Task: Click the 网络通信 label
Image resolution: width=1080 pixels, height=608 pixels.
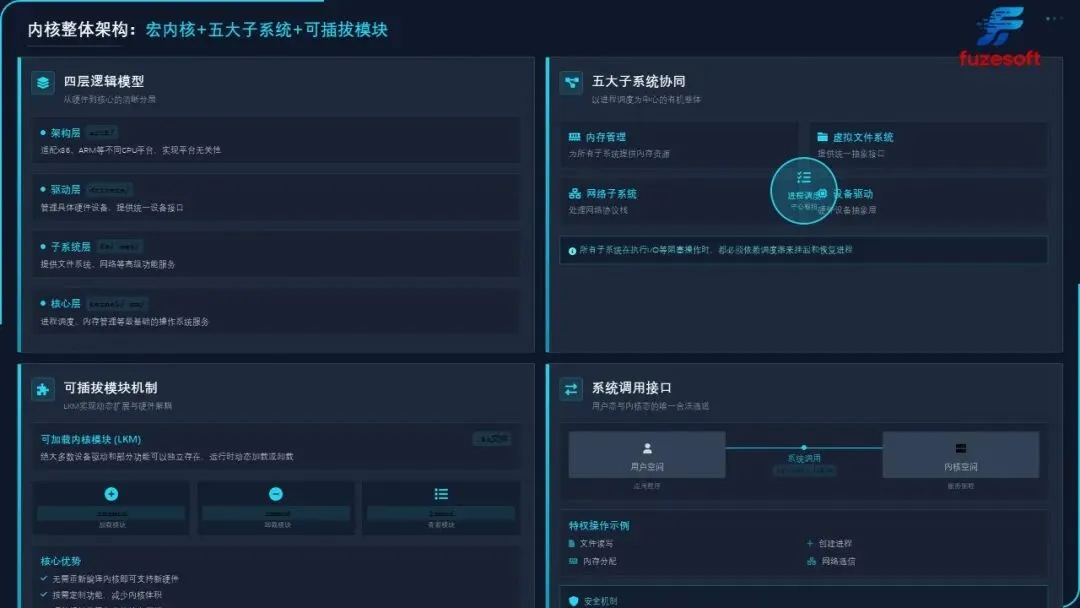Action: click(838, 562)
